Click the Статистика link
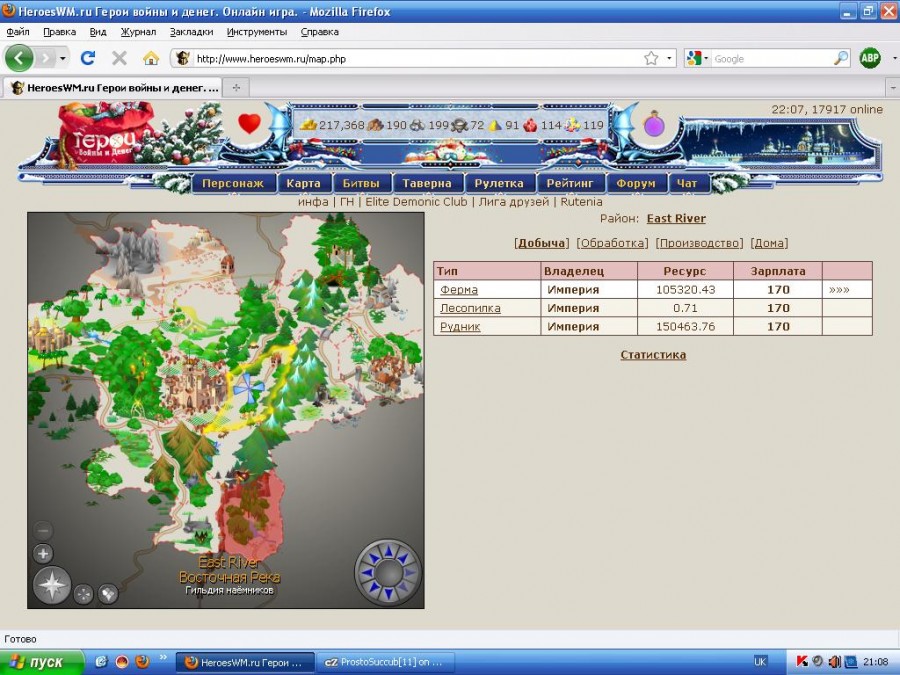 (x=653, y=355)
